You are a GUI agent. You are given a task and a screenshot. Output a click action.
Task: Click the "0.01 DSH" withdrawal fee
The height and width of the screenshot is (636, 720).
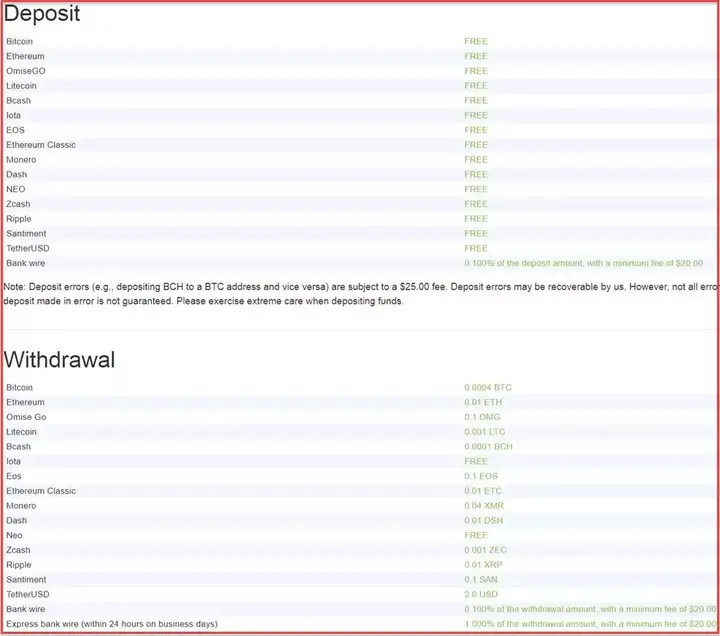[484, 520]
